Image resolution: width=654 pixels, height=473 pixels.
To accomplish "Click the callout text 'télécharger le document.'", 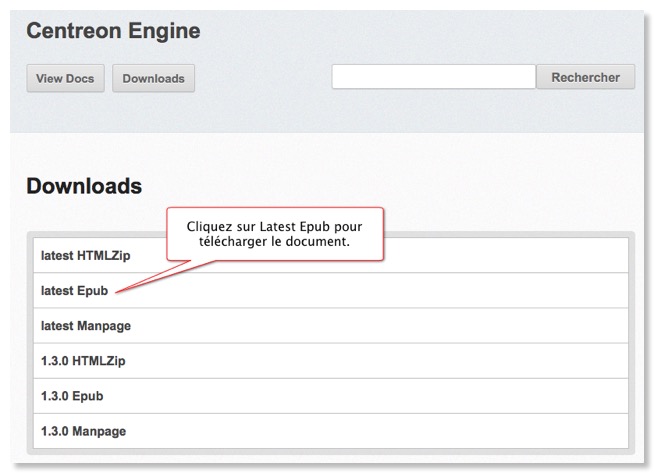I will 275,242.
